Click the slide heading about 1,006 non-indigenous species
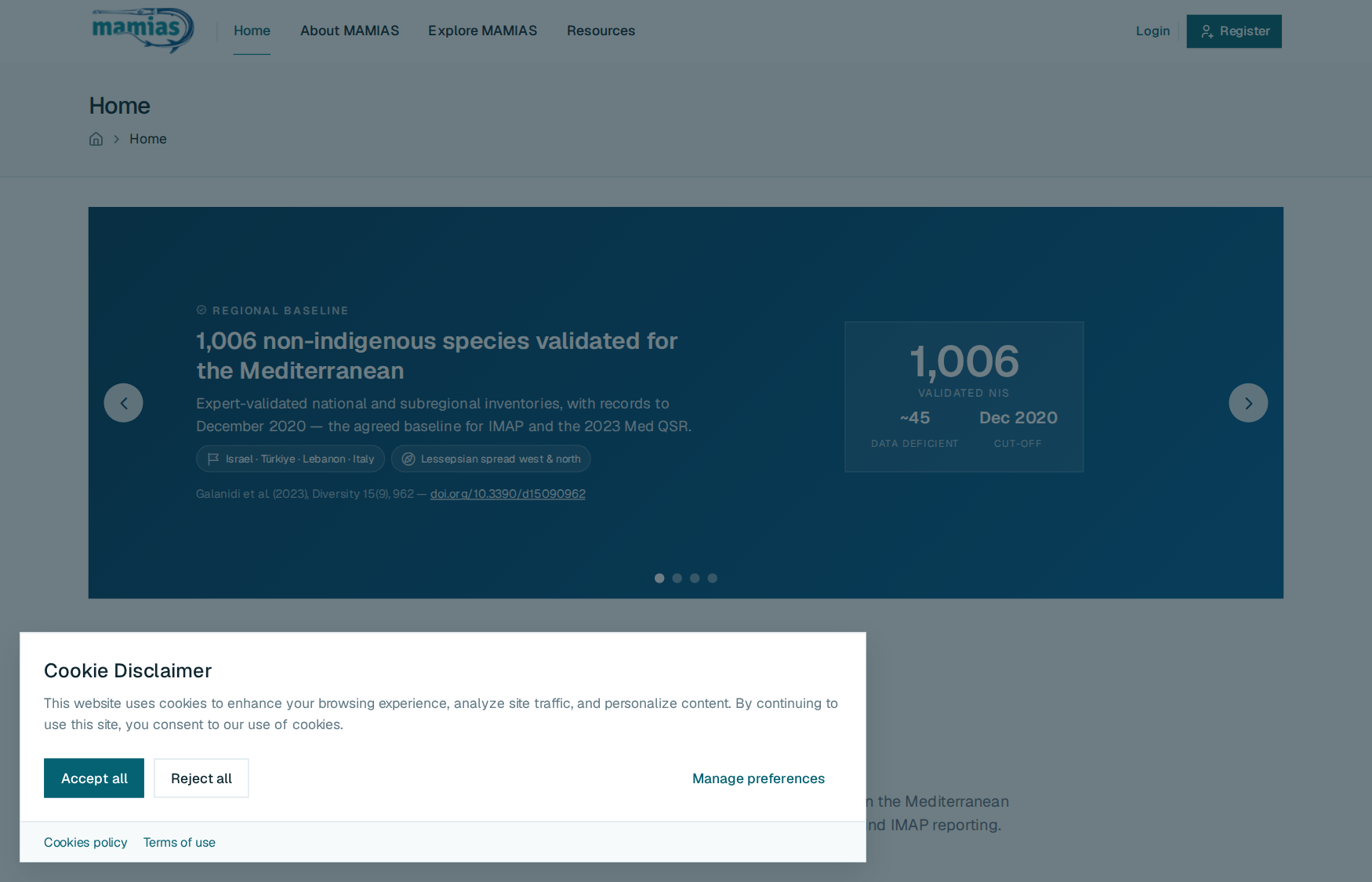Screen dimensions: 1372x882 pos(437,356)
